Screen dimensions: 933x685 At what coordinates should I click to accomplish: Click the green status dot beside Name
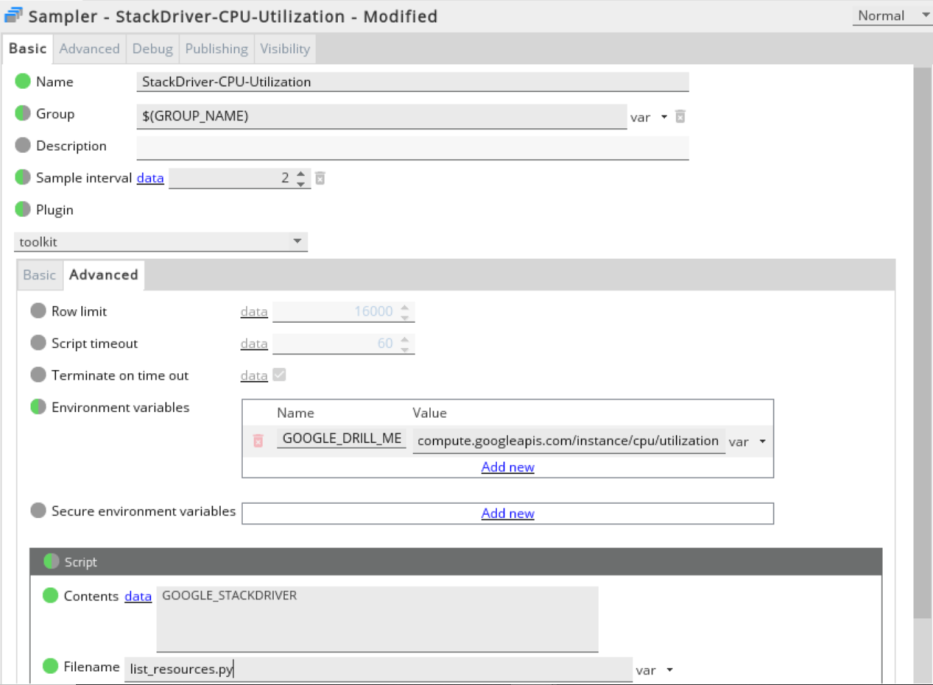(x=23, y=81)
